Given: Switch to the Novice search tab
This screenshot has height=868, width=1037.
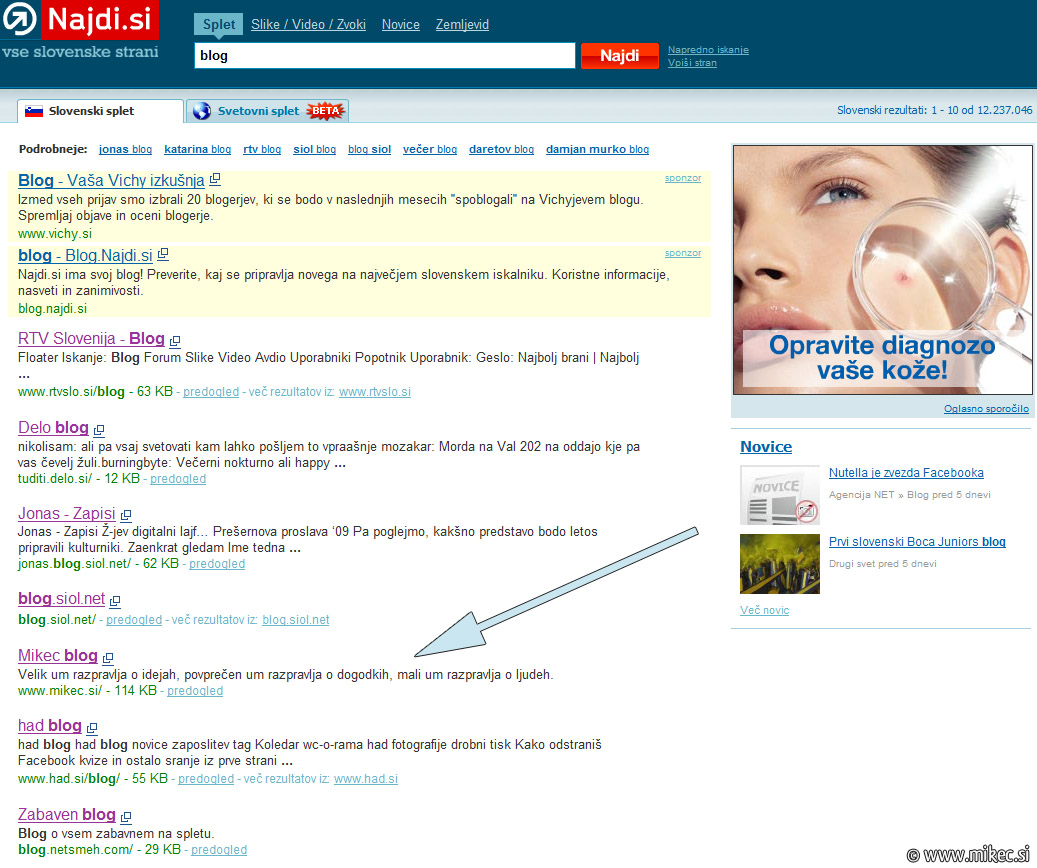Looking at the screenshot, I should (x=401, y=24).
